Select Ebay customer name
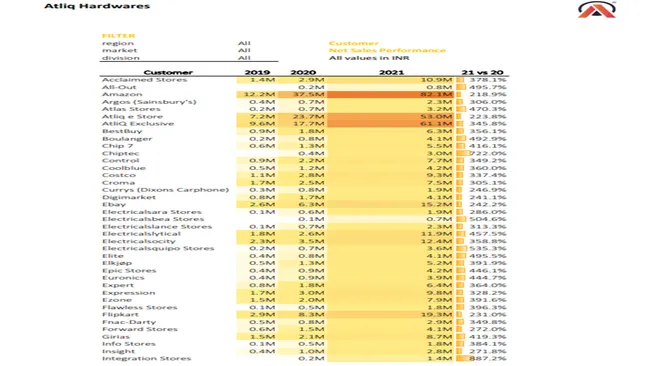 114,204
